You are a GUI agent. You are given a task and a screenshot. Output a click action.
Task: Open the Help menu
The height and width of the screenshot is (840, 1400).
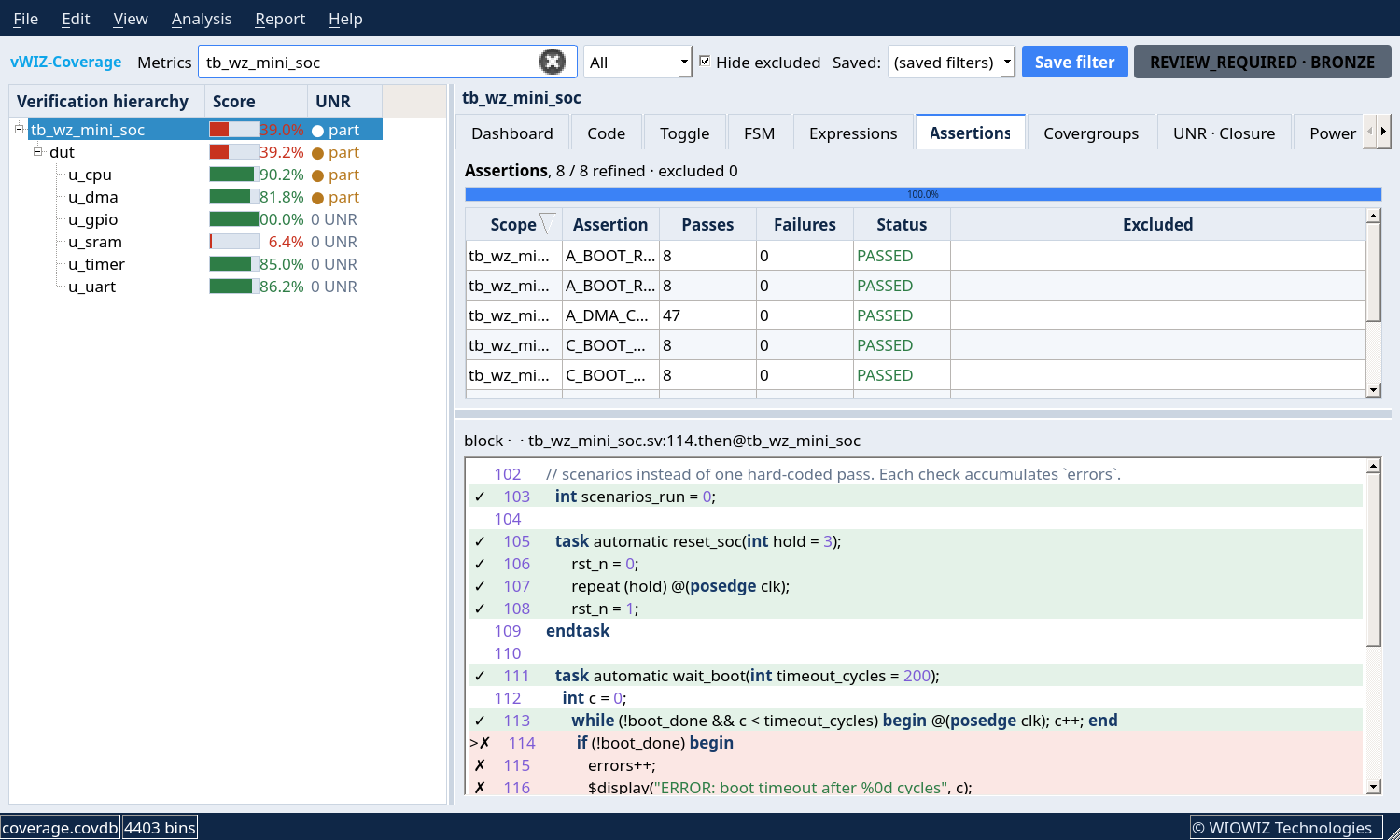345,19
